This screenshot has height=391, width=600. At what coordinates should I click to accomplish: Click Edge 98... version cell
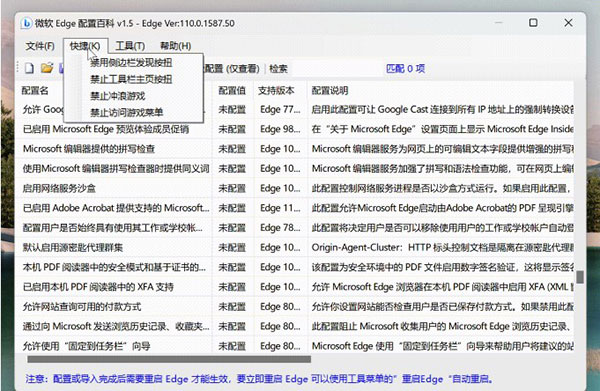coord(280,129)
